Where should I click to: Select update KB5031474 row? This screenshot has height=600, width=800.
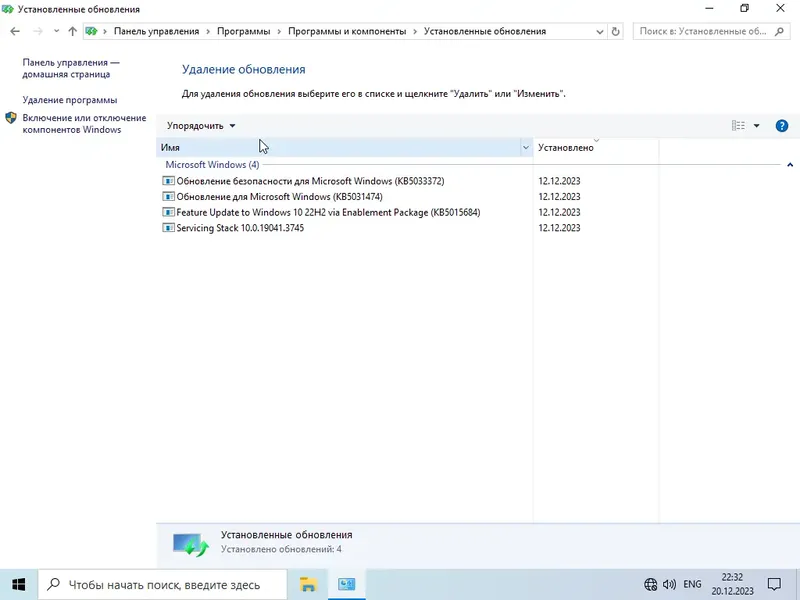pyautogui.click(x=279, y=196)
